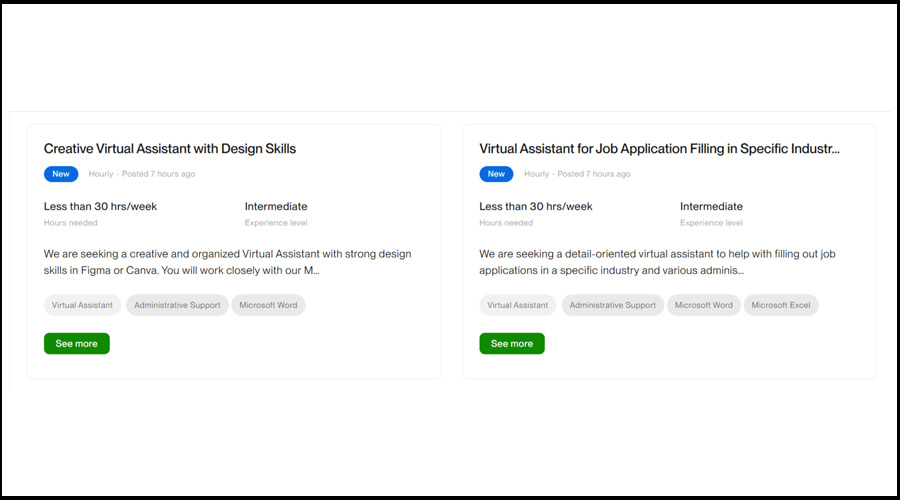The image size is (900, 500).
Task: Select Microsoft Word tag on left card
Action: (x=268, y=305)
